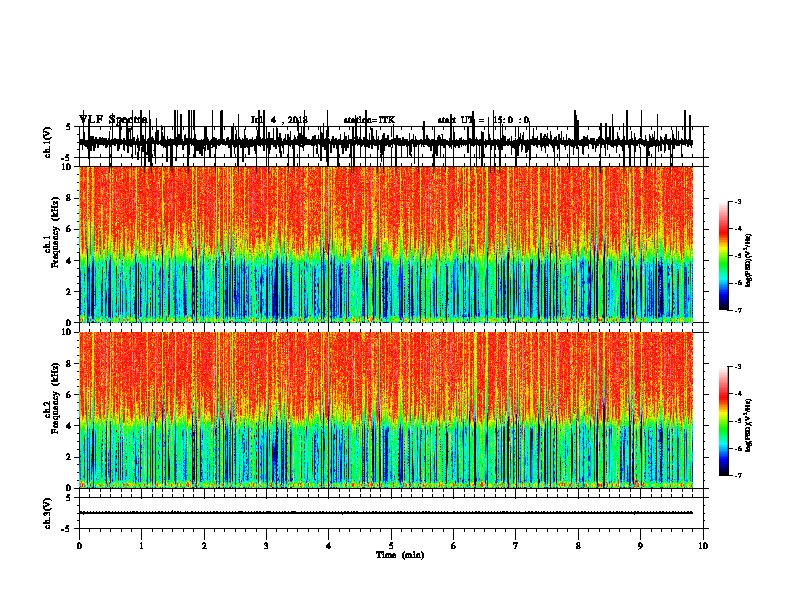Select the "ch.1(V)" waveform axis label
The height and width of the screenshot is (612, 792).
pyautogui.click(x=48, y=142)
